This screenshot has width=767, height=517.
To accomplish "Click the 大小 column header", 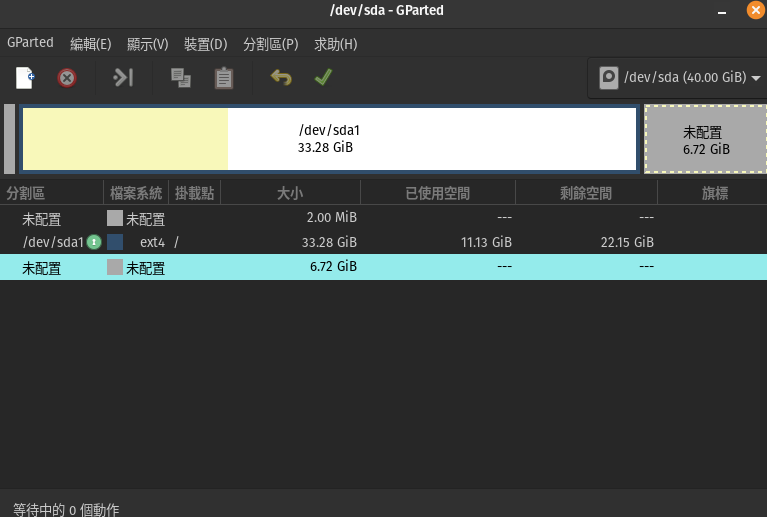I will [291, 193].
